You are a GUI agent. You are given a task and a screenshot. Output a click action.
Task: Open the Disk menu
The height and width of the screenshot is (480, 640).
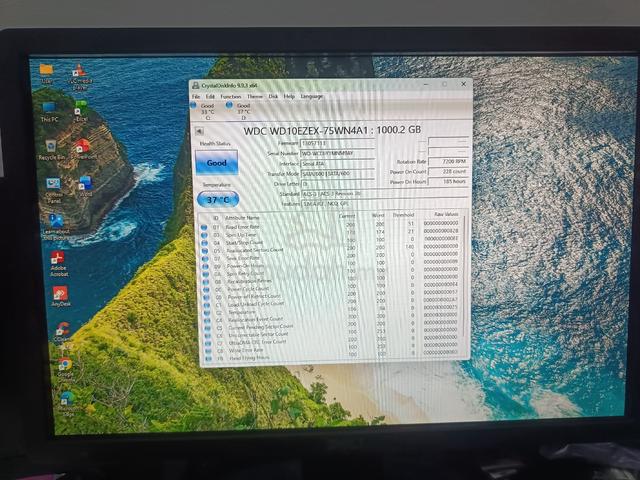pos(273,96)
